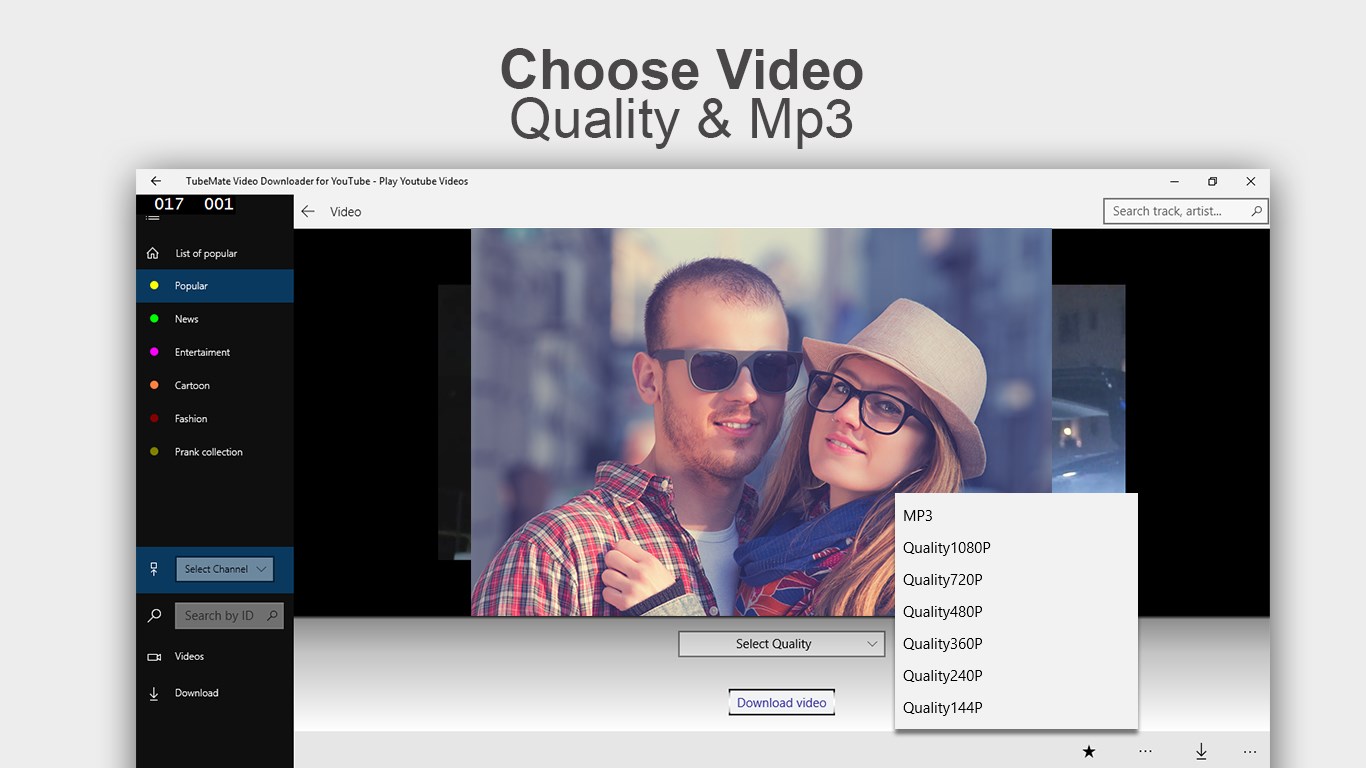Choose Quality360P option
This screenshot has height=768, width=1366.
(1016, 644)
